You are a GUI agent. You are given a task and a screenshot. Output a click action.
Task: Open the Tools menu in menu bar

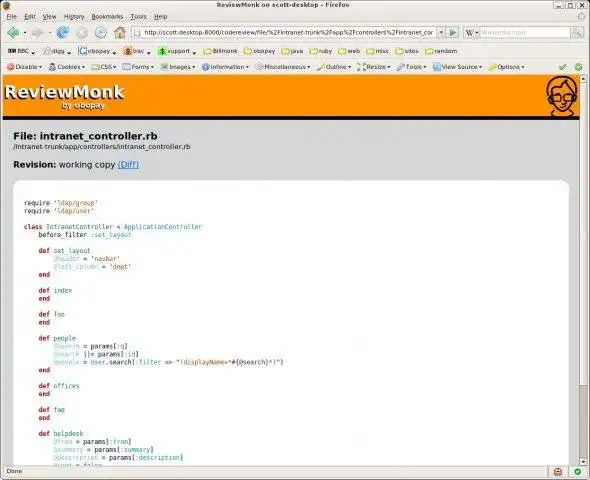click(138, 17)
